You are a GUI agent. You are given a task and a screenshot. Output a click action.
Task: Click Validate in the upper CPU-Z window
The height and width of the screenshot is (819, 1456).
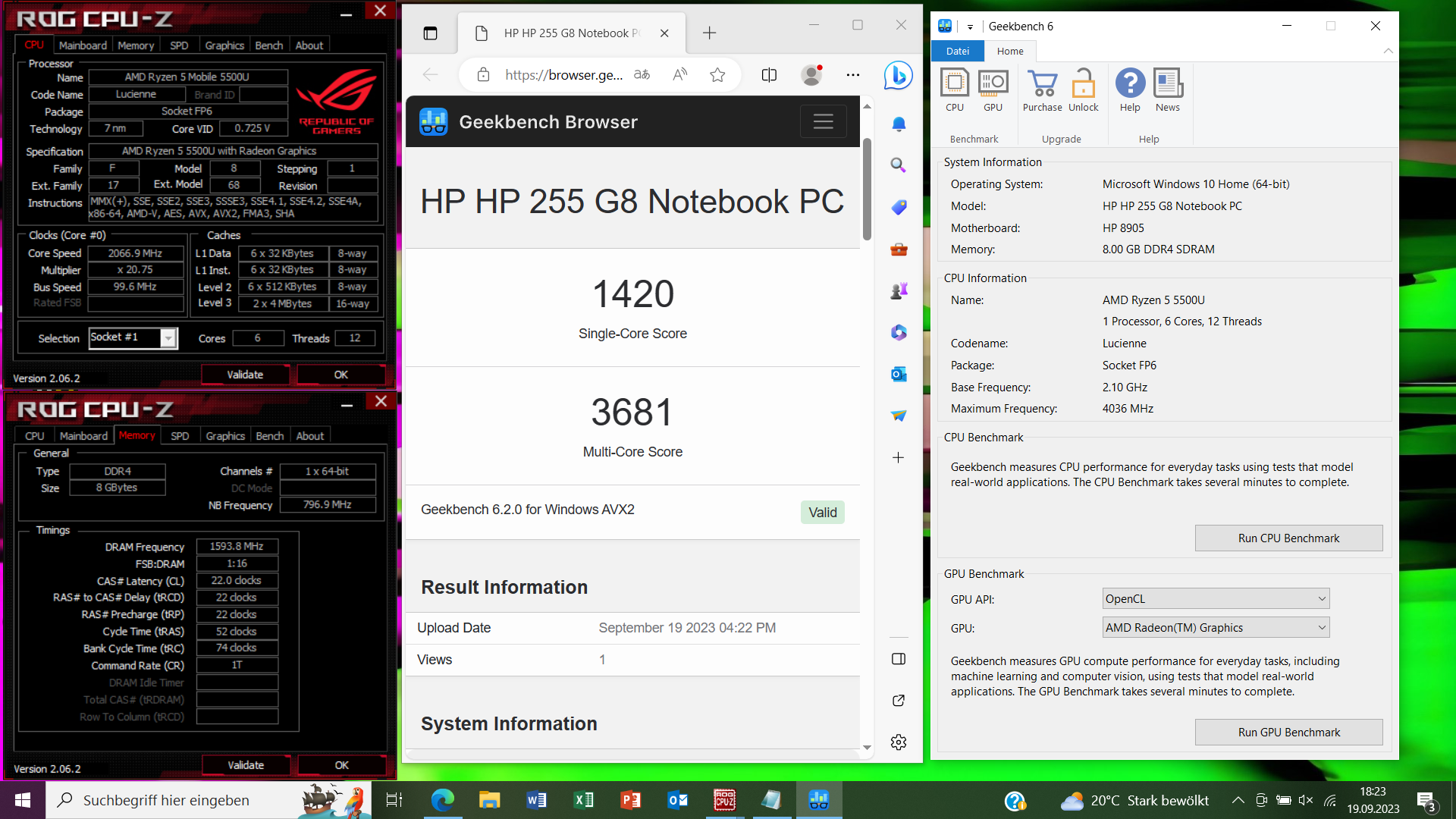[245, 375]
